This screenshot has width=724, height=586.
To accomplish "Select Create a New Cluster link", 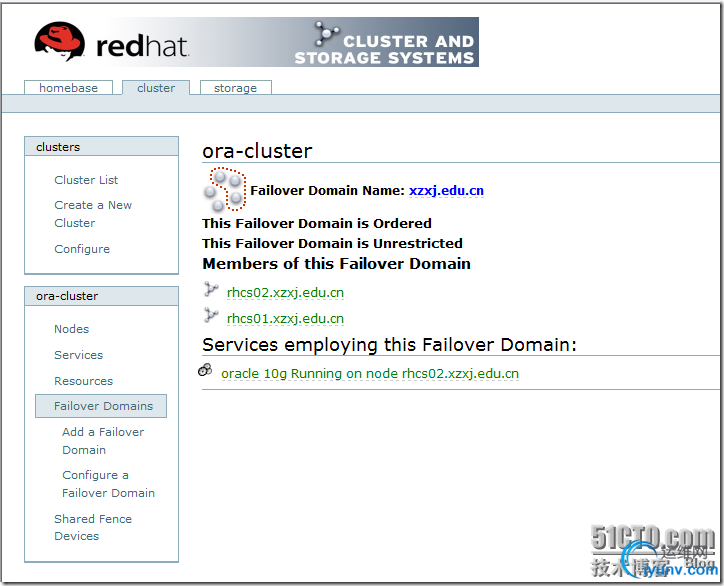I will click(93, 214).
